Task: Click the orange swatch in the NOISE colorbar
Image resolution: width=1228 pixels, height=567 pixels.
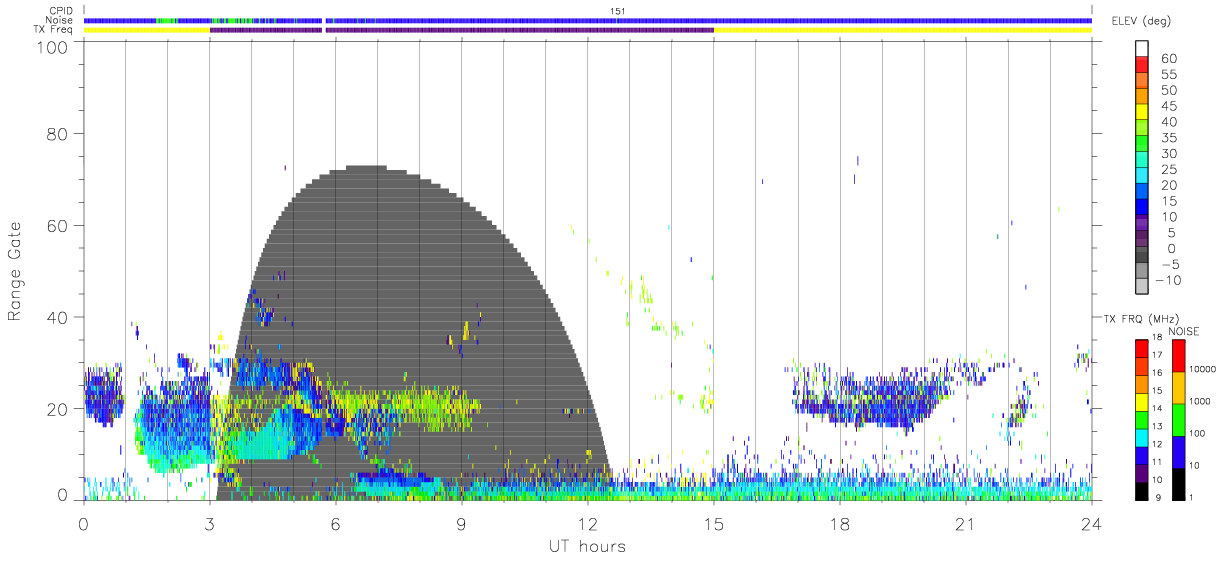Action: click(1179, 387)
